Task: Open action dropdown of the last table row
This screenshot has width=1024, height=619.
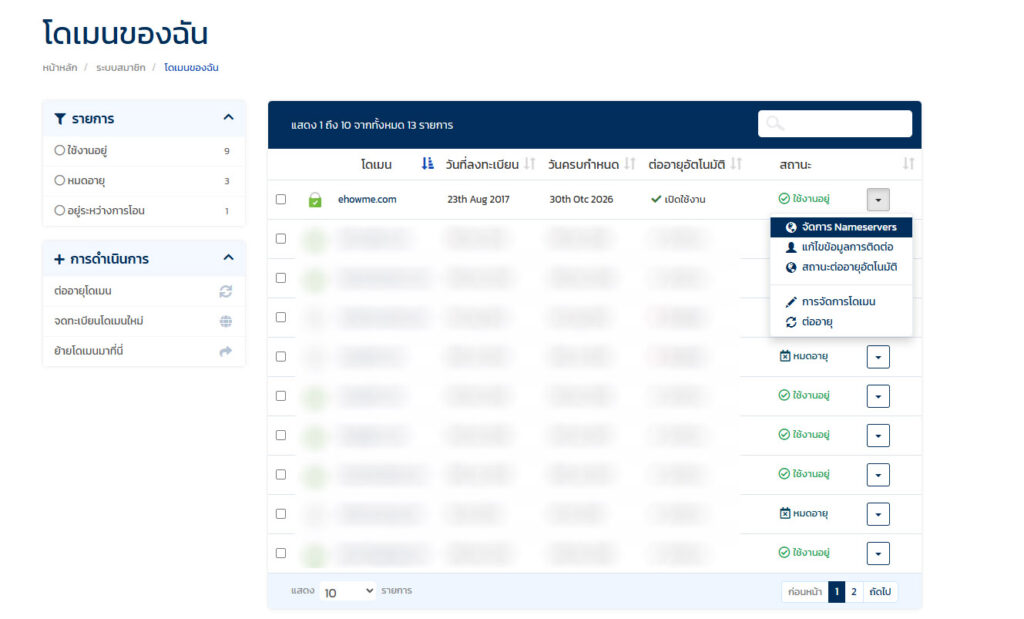Action: point(878,553)
